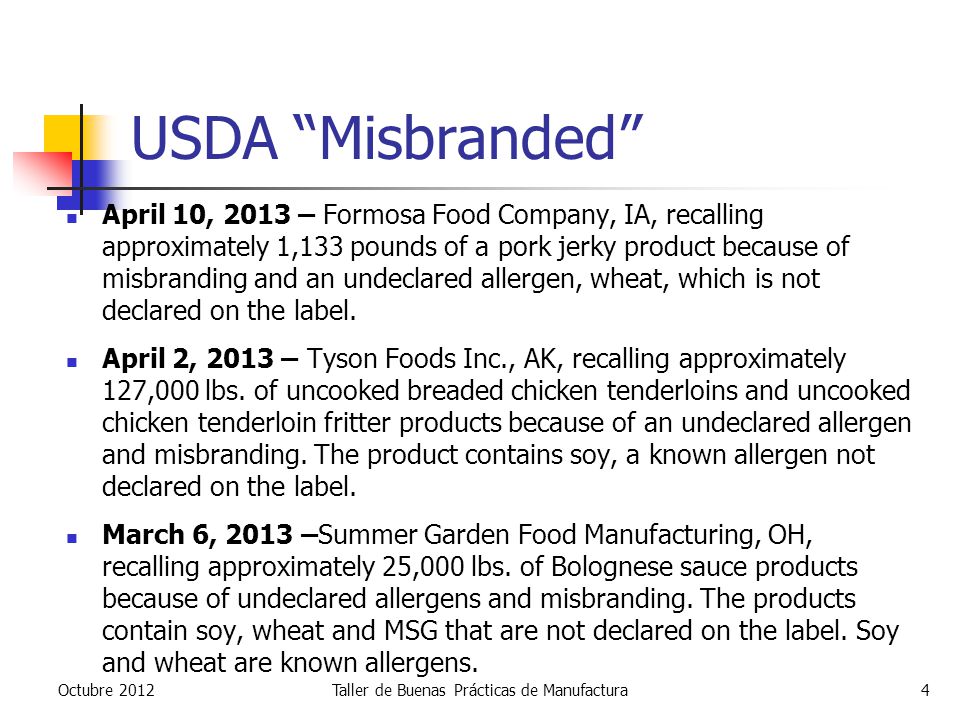Click footer Taller de Buenas Prácticas de Manufactura
Viewport: 960px width, 720px height.
coord(479,691)
